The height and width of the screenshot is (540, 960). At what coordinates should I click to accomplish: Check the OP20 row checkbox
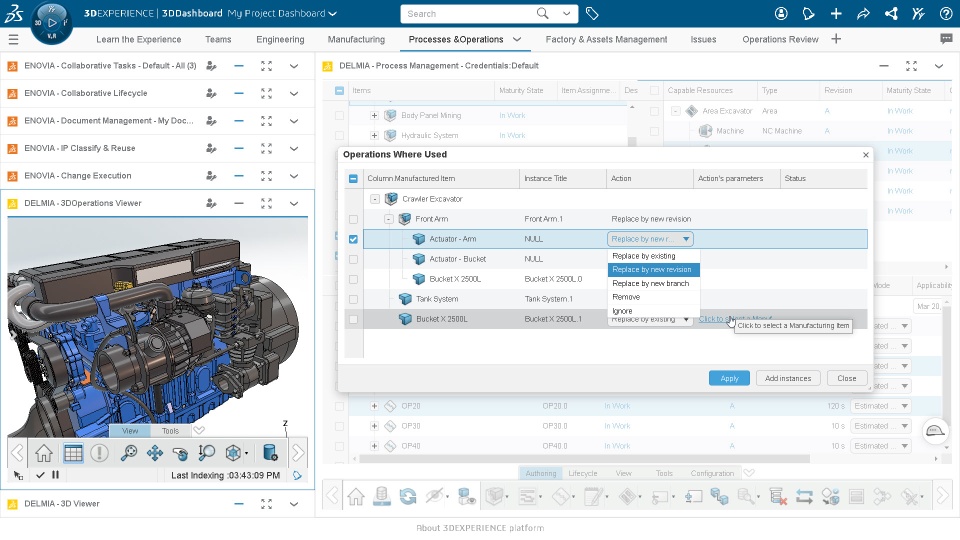pos(339,406)
